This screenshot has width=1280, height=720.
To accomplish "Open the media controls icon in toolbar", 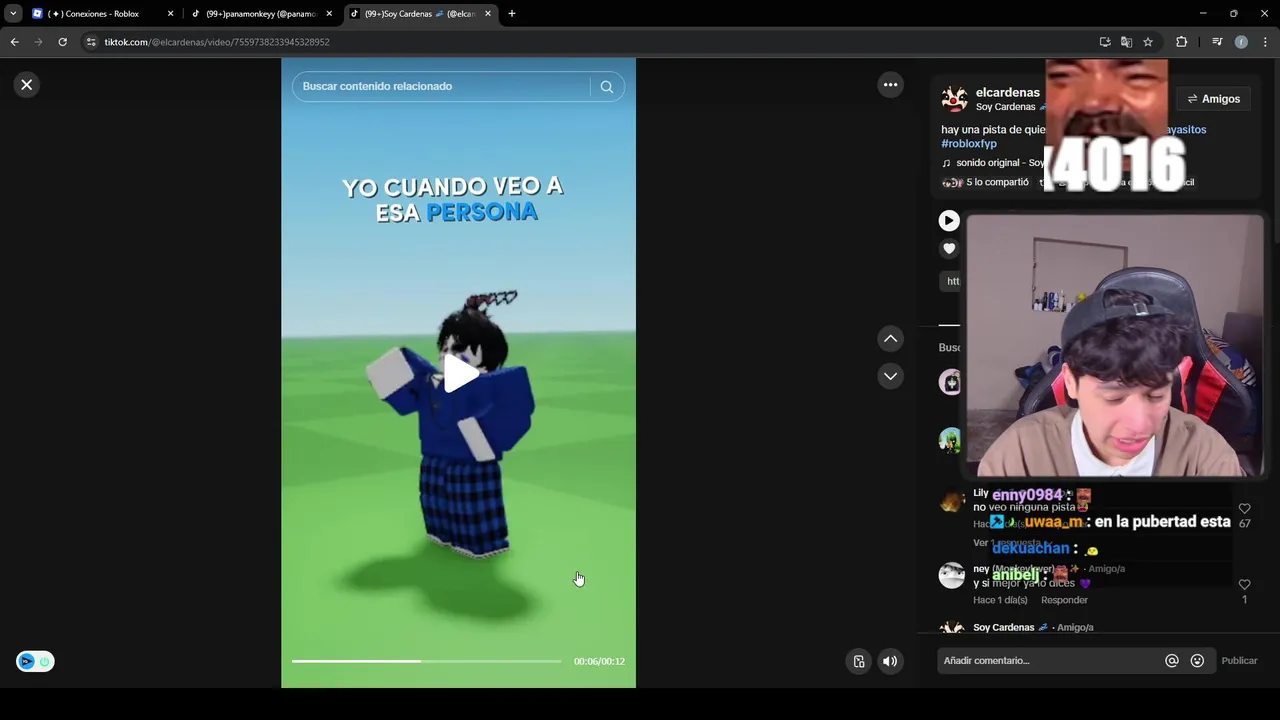I will [x=1217, y=42].
